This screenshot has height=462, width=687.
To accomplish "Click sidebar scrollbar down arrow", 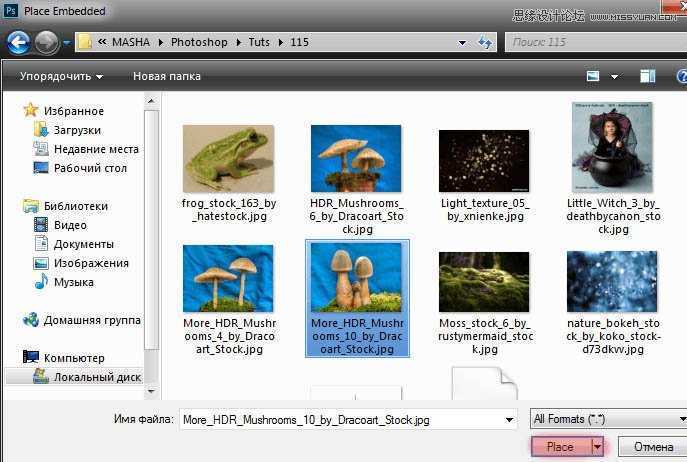I will pyautogui.click(x=151, y=391).
